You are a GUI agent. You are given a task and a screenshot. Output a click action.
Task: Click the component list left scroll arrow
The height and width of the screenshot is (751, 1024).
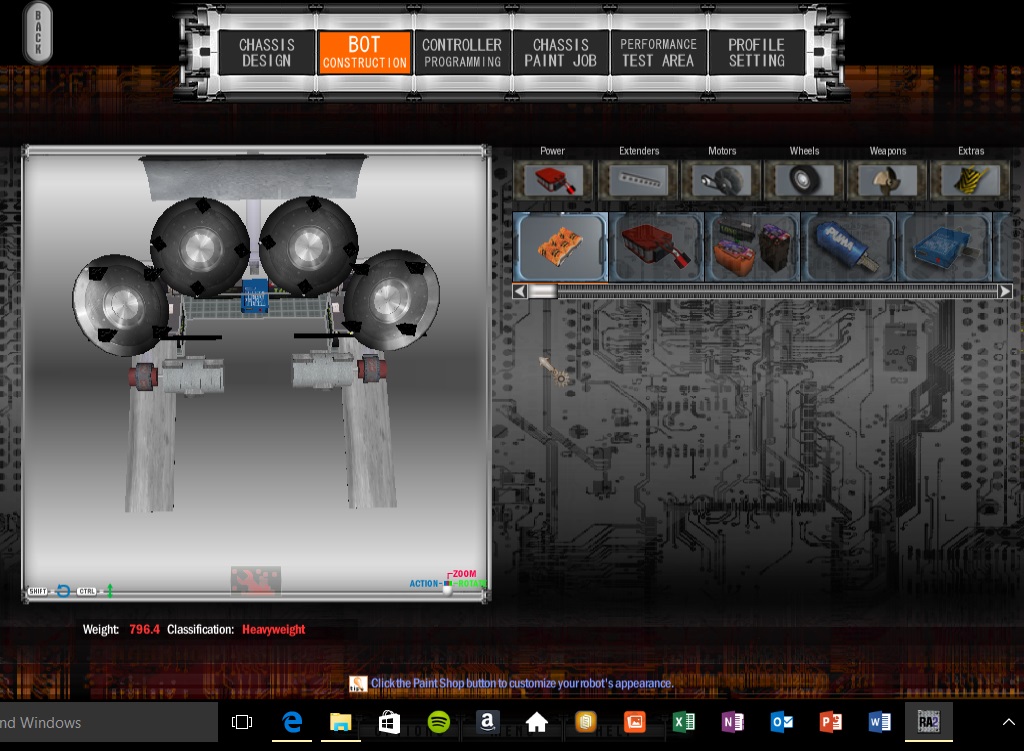click(520, 291)
